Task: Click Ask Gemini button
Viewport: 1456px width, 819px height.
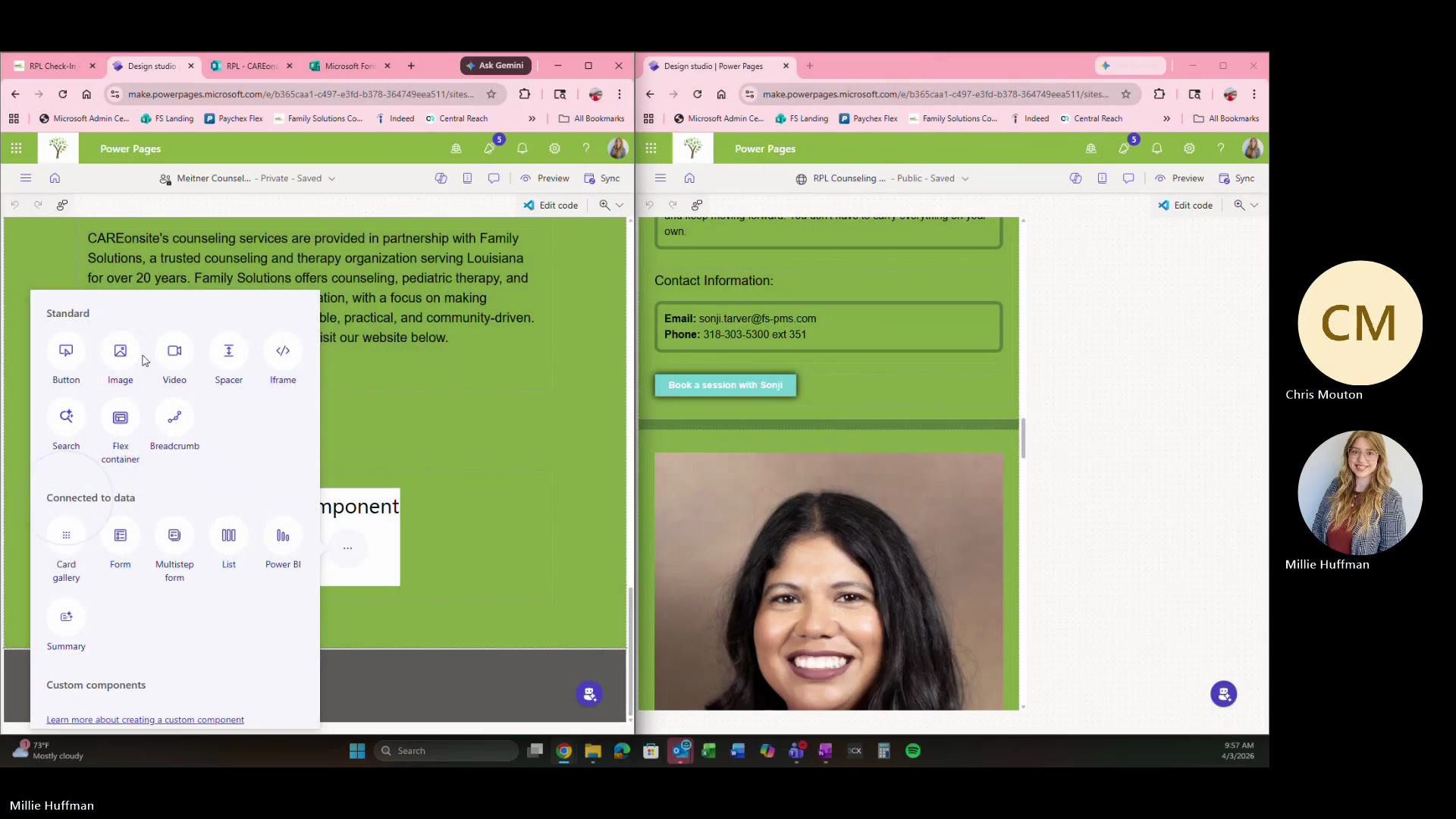Action: pyautogui.click(x=495, y=66)
